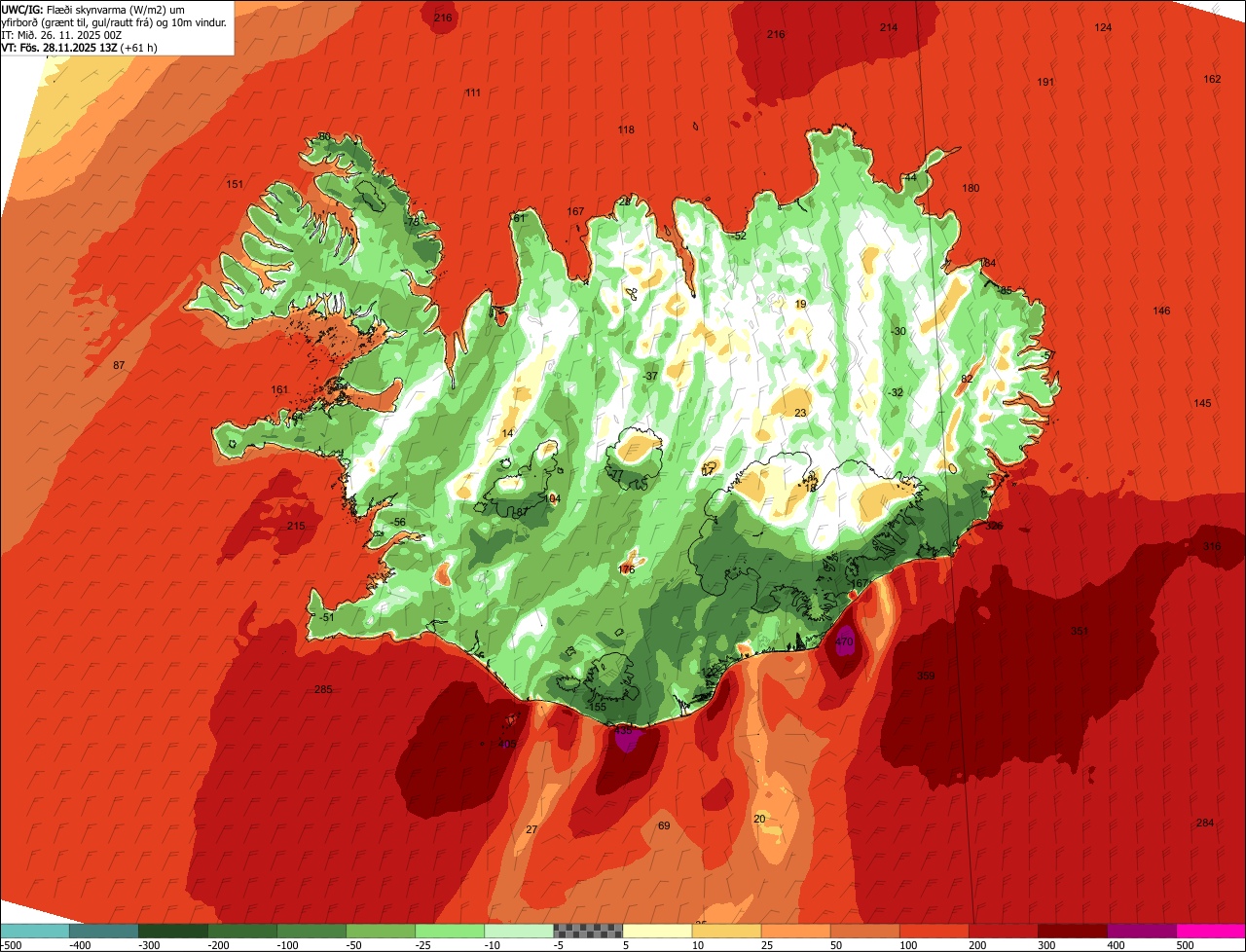Click the "180" map value
This screenshot has height=952, width=1246.
(971, 189)
